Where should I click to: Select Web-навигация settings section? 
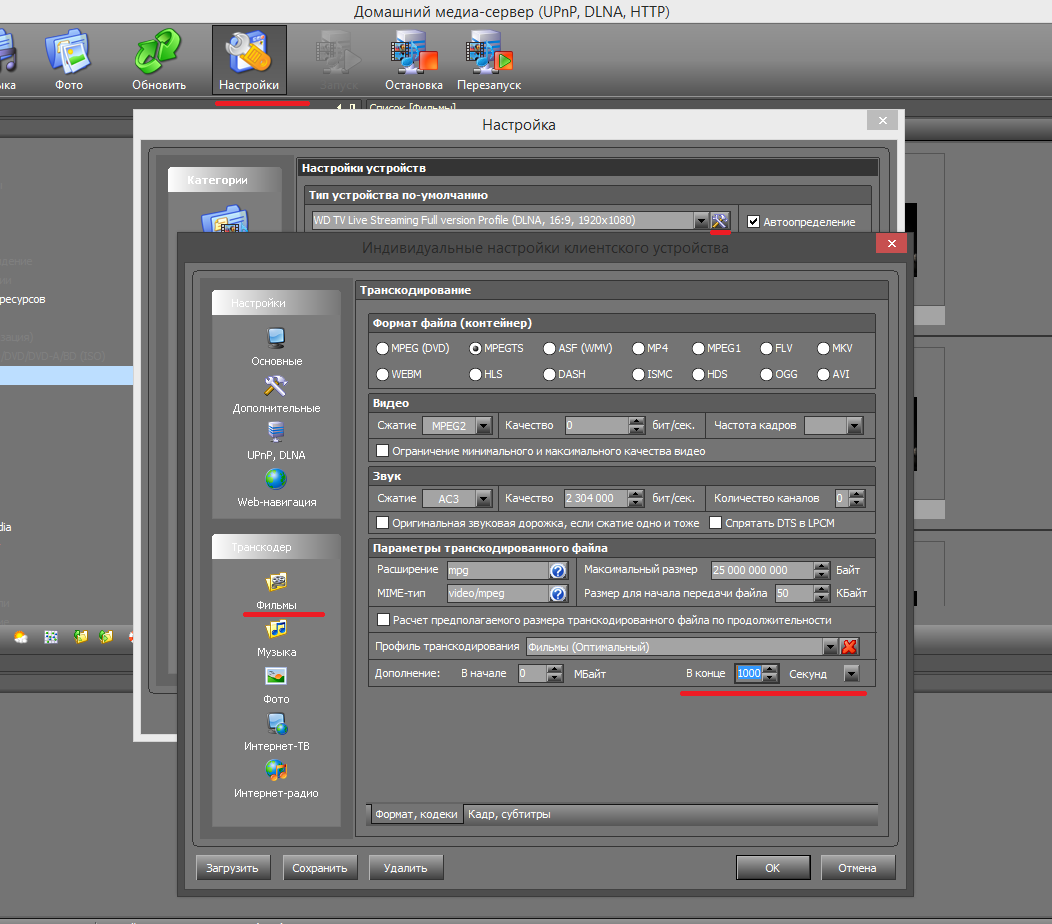tap(276, 487)
